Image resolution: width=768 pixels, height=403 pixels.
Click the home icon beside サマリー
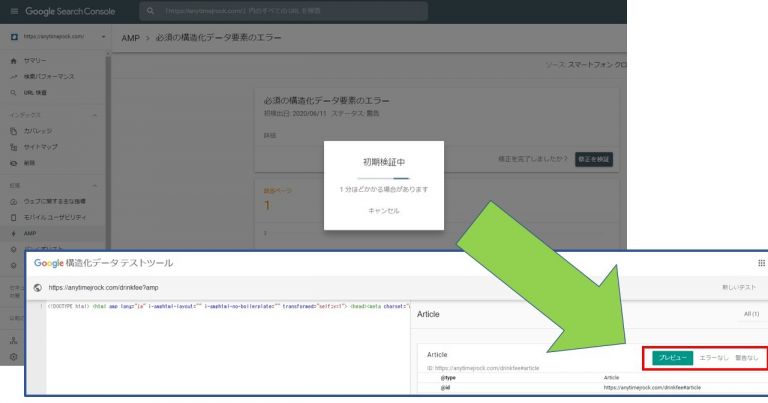click(14, 61)
